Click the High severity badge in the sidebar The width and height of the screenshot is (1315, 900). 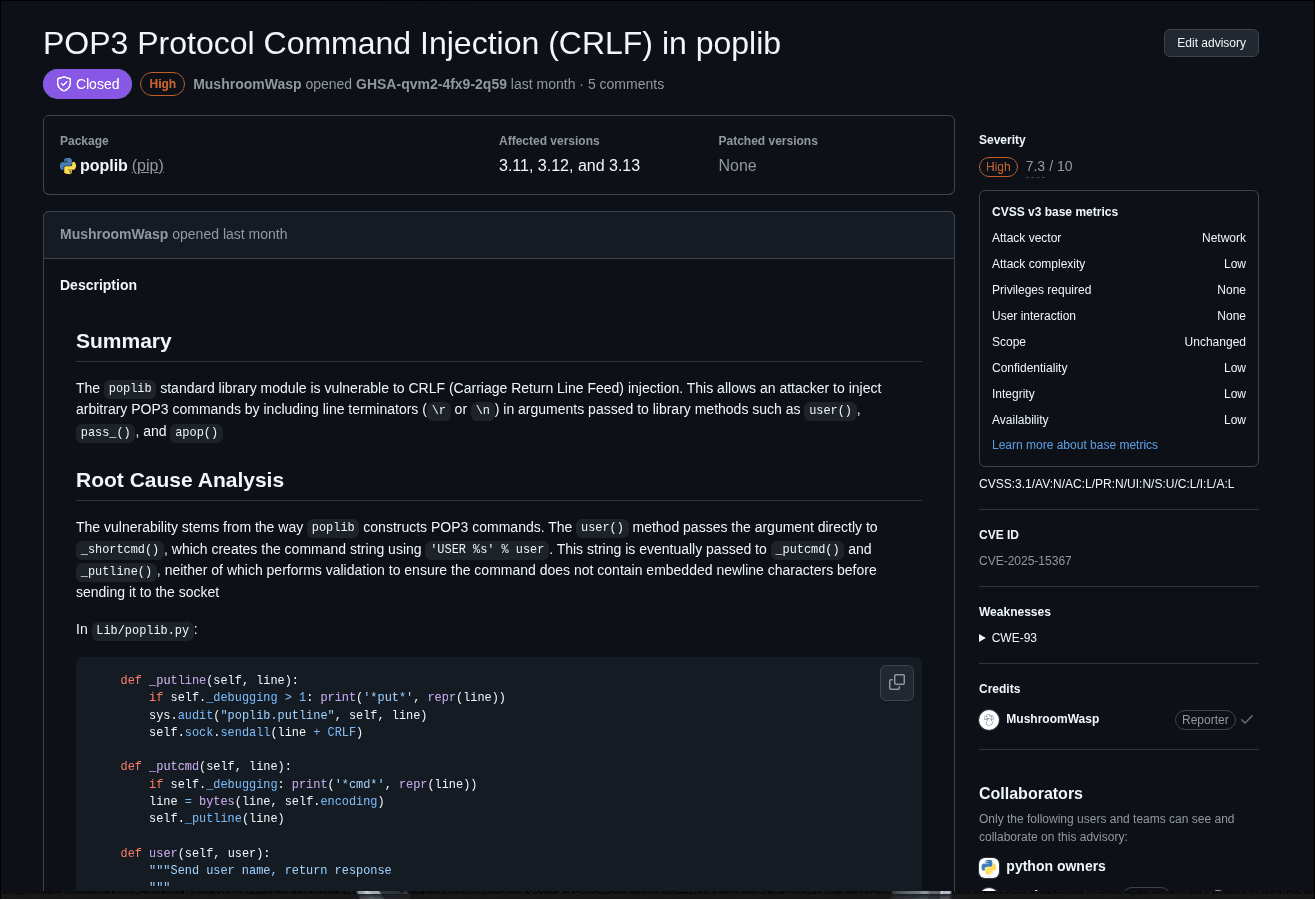pyautogui.click(x=998, y=167)
